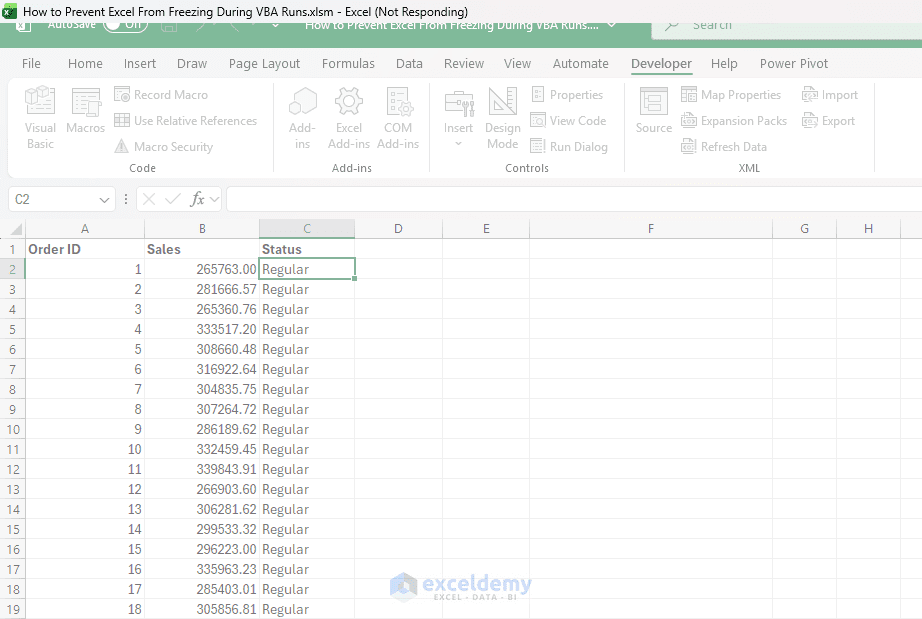922x619 pixels.
Task: Open COM Add-ins dialog
Action: click(x=398, y=118)
